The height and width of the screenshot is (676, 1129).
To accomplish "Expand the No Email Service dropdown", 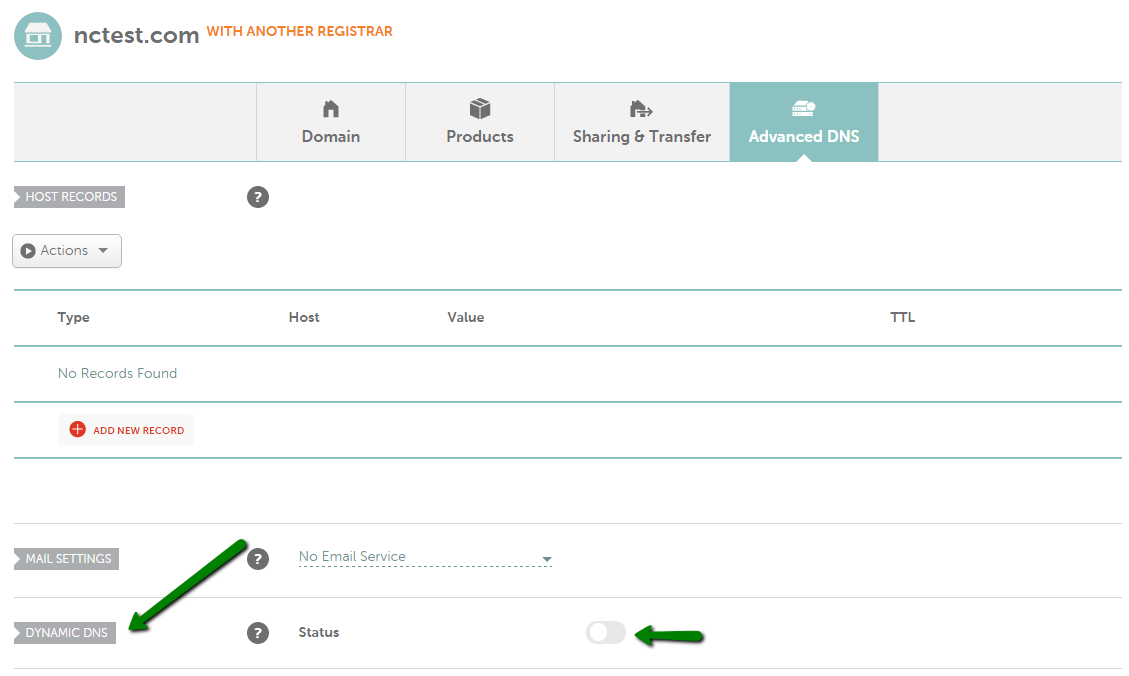I will (x=425, y=556).
